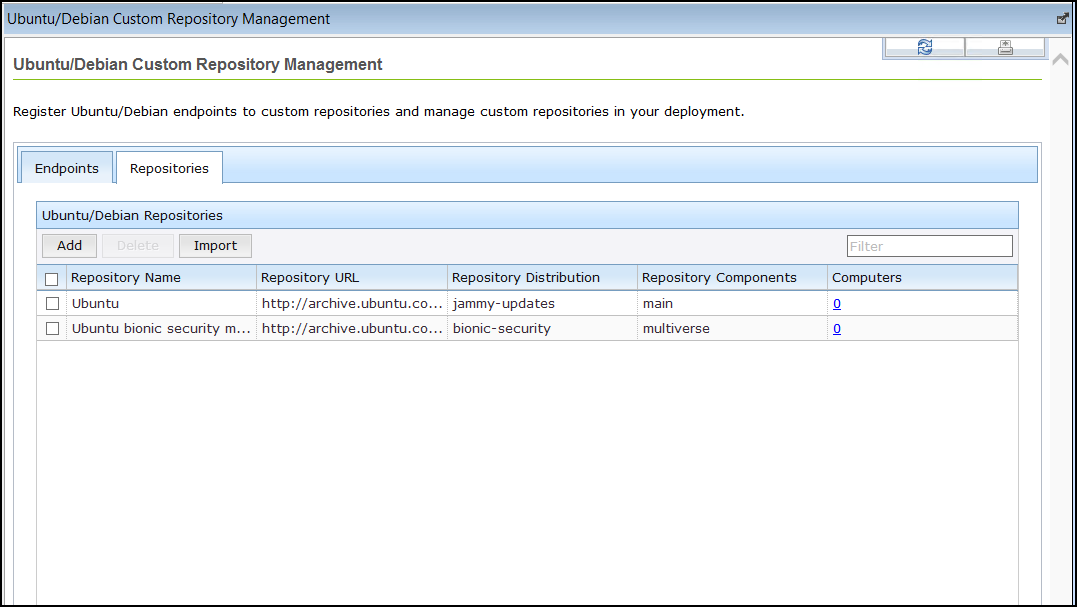This screenshot has width=1077, height=607.
Task: Click the print icon in the top toolbar
Action: (x=1005, y=47)
